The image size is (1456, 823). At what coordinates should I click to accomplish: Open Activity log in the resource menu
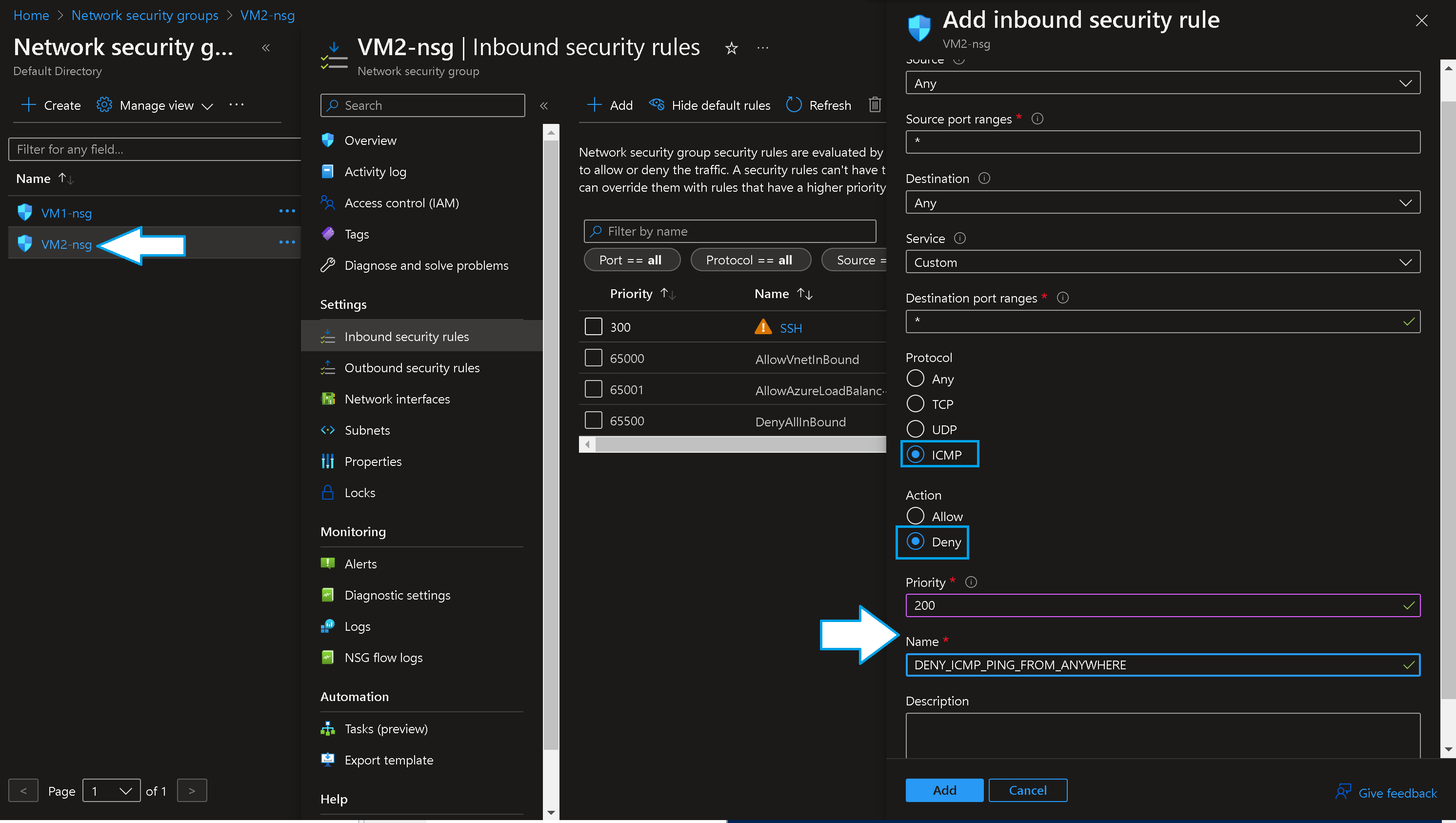click(x=375, y=172)
